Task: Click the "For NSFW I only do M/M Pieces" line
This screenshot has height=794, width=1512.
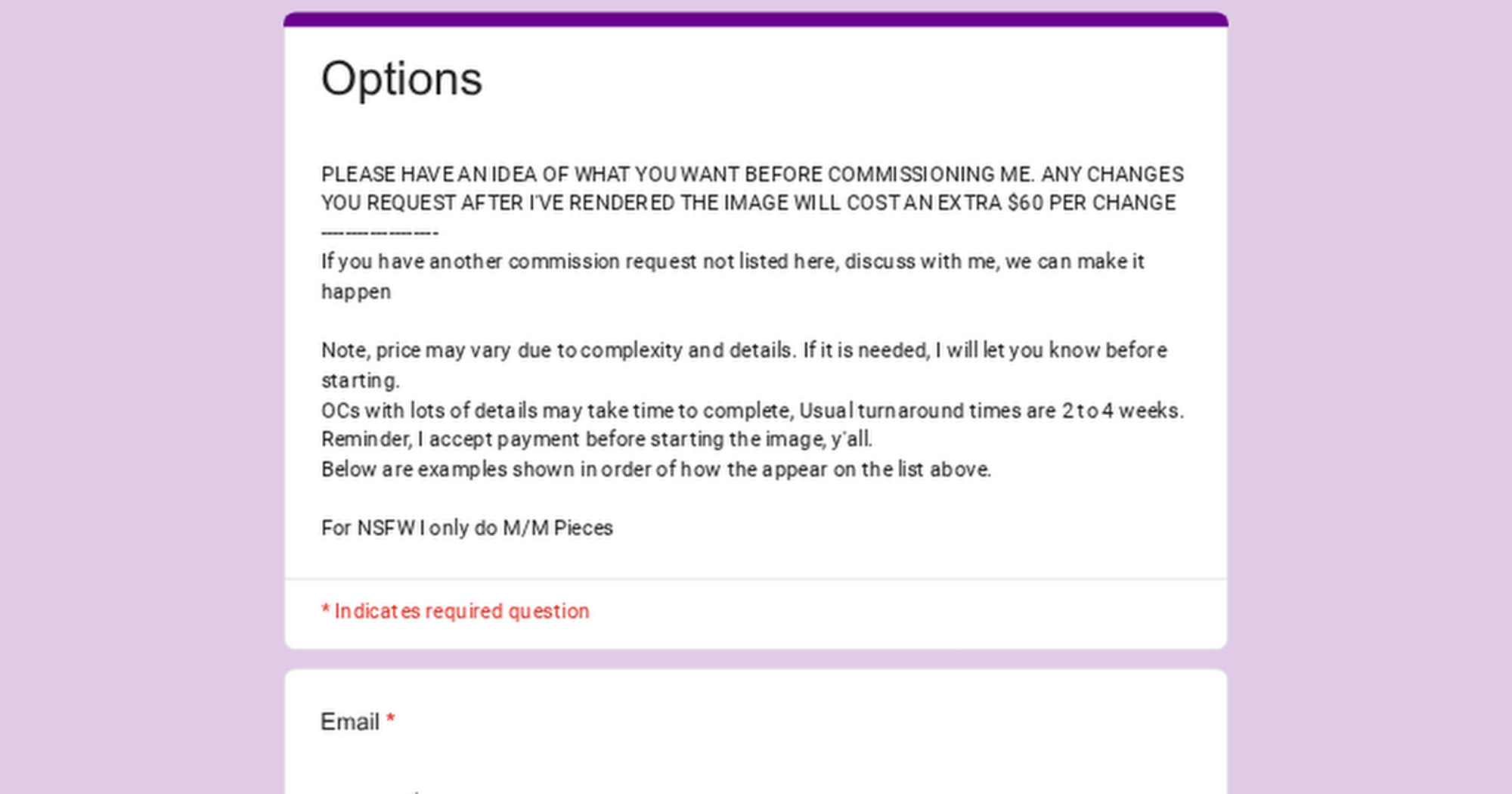Action: click(x=466, y=528)
